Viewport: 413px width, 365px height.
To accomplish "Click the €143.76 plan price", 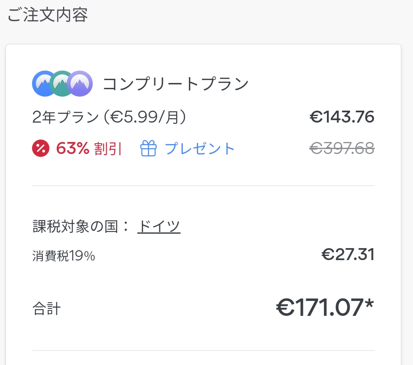I will [342, 117].
